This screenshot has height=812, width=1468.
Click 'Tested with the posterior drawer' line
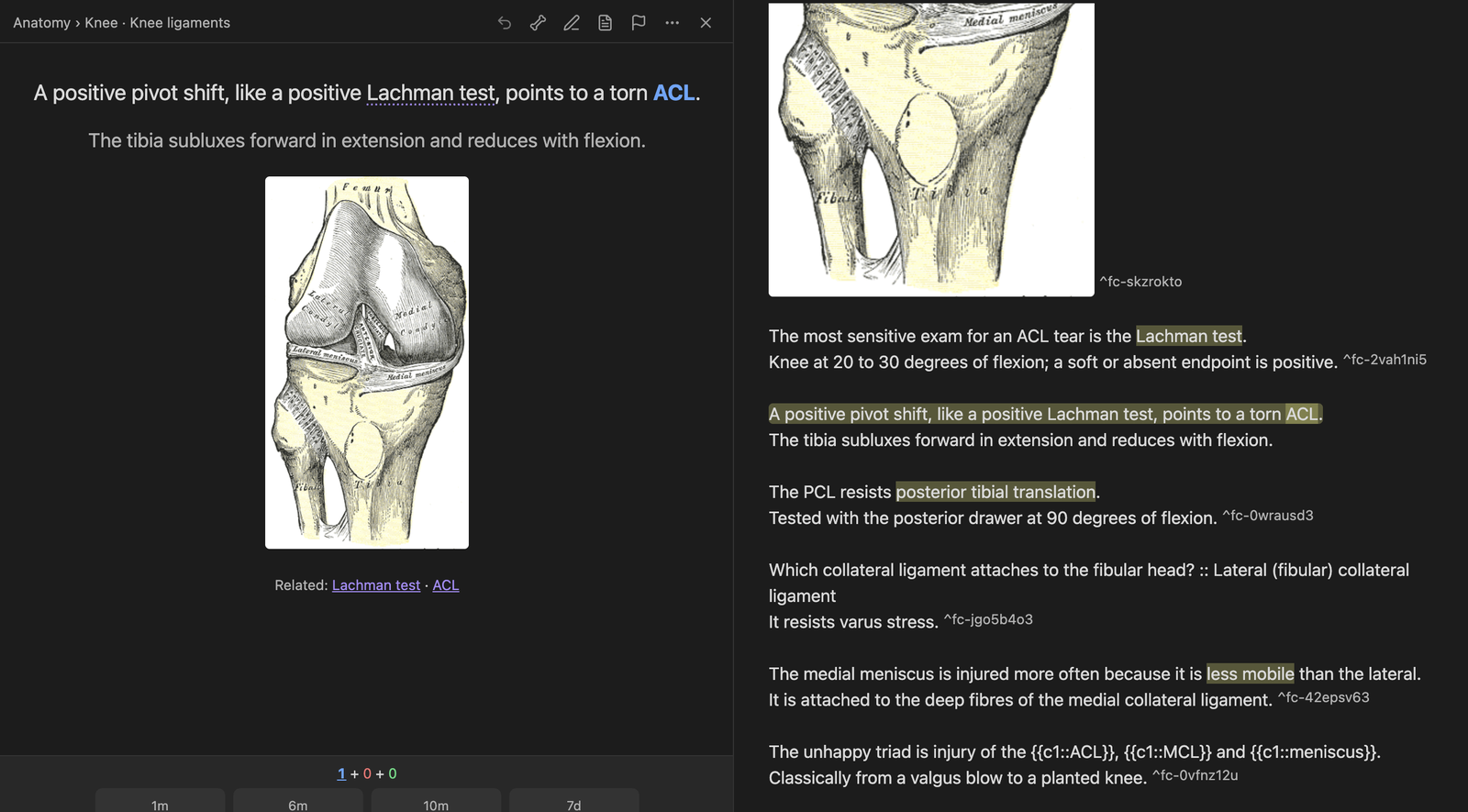pos(993,518)
